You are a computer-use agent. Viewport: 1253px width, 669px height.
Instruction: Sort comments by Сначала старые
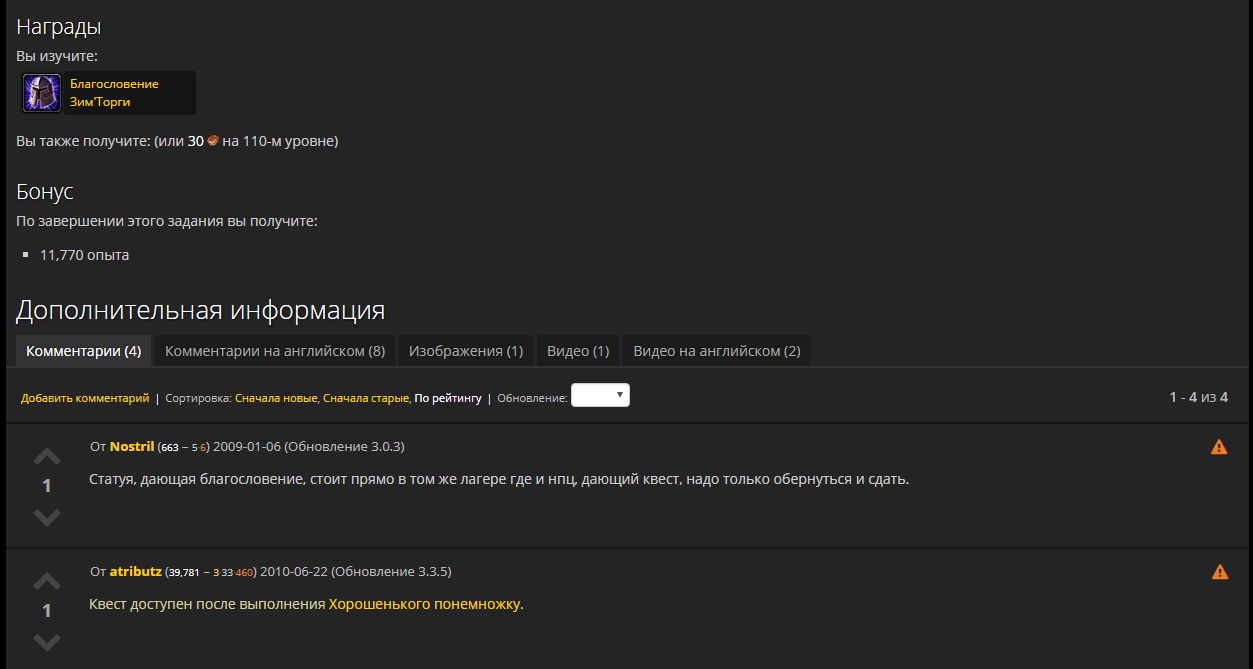click(x=366, y=398)
